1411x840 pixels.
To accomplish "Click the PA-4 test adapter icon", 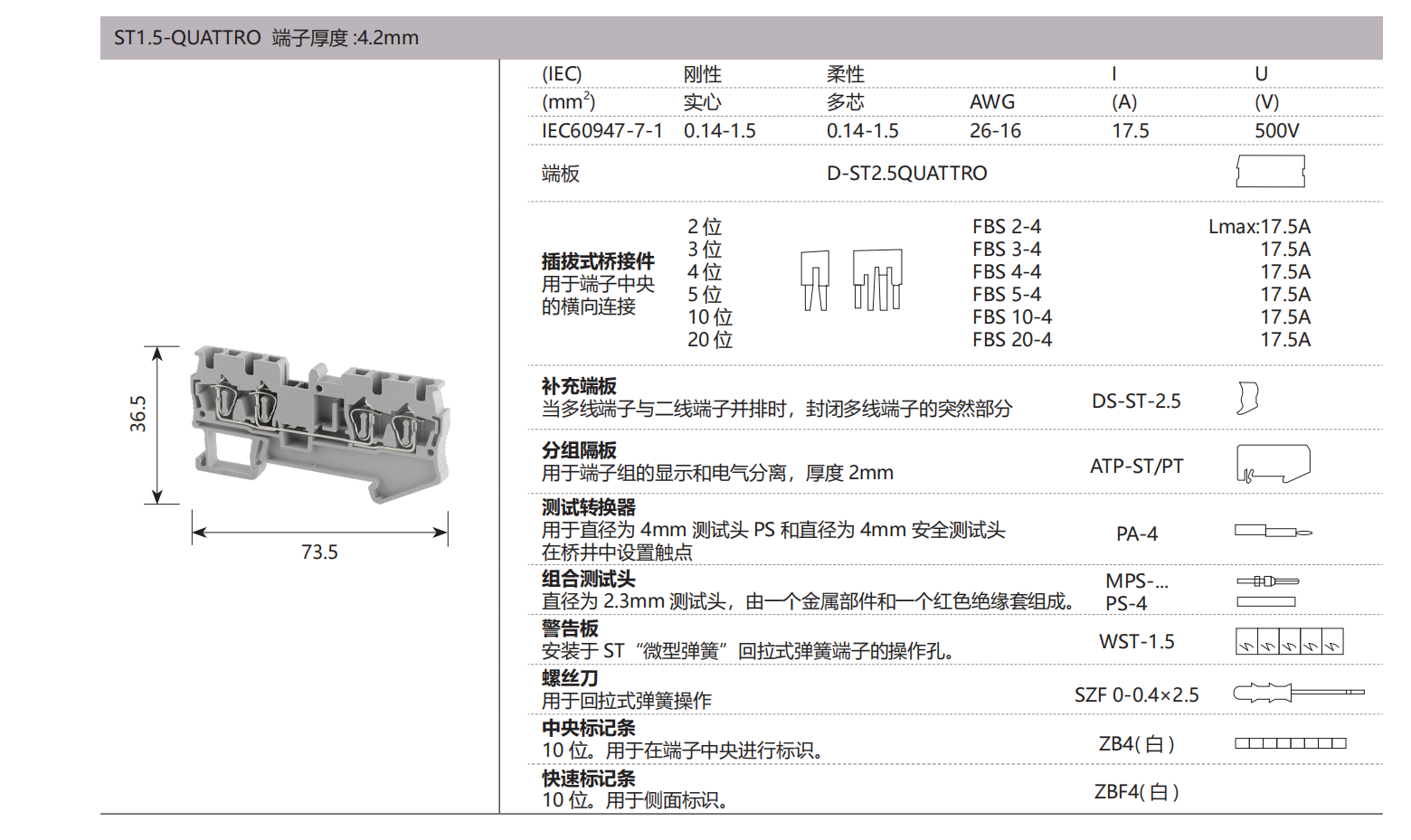I will tap(1274, 532).
